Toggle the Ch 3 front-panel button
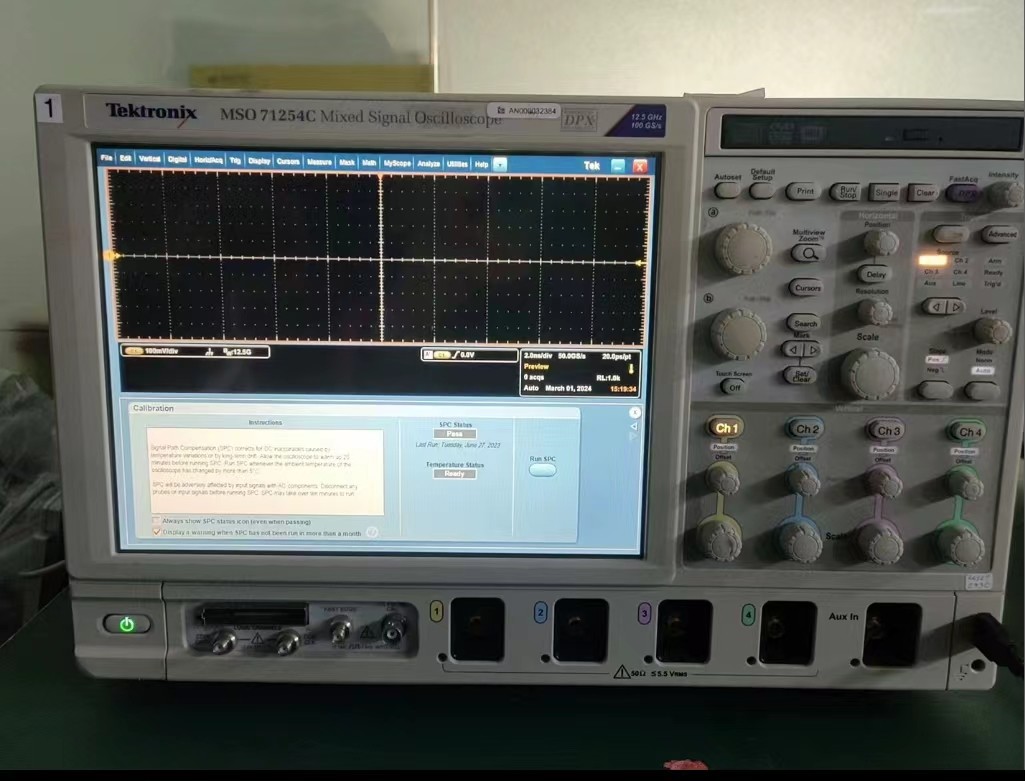 point(886,431)
